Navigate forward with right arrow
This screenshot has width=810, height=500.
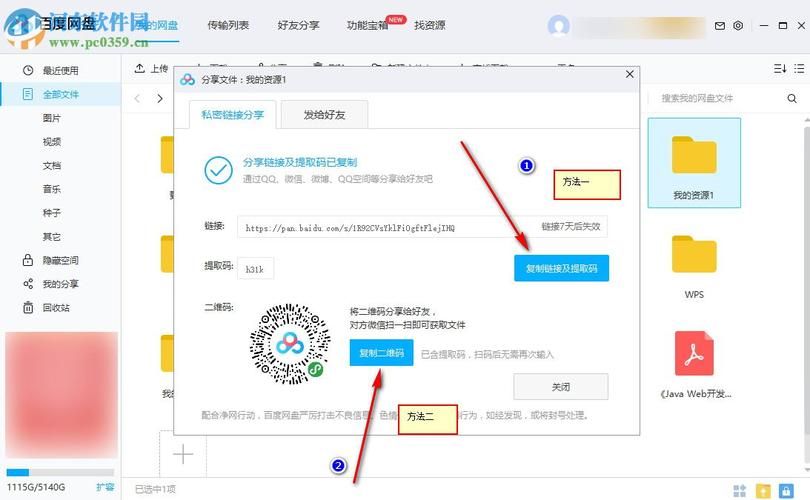tap(160, 99)
